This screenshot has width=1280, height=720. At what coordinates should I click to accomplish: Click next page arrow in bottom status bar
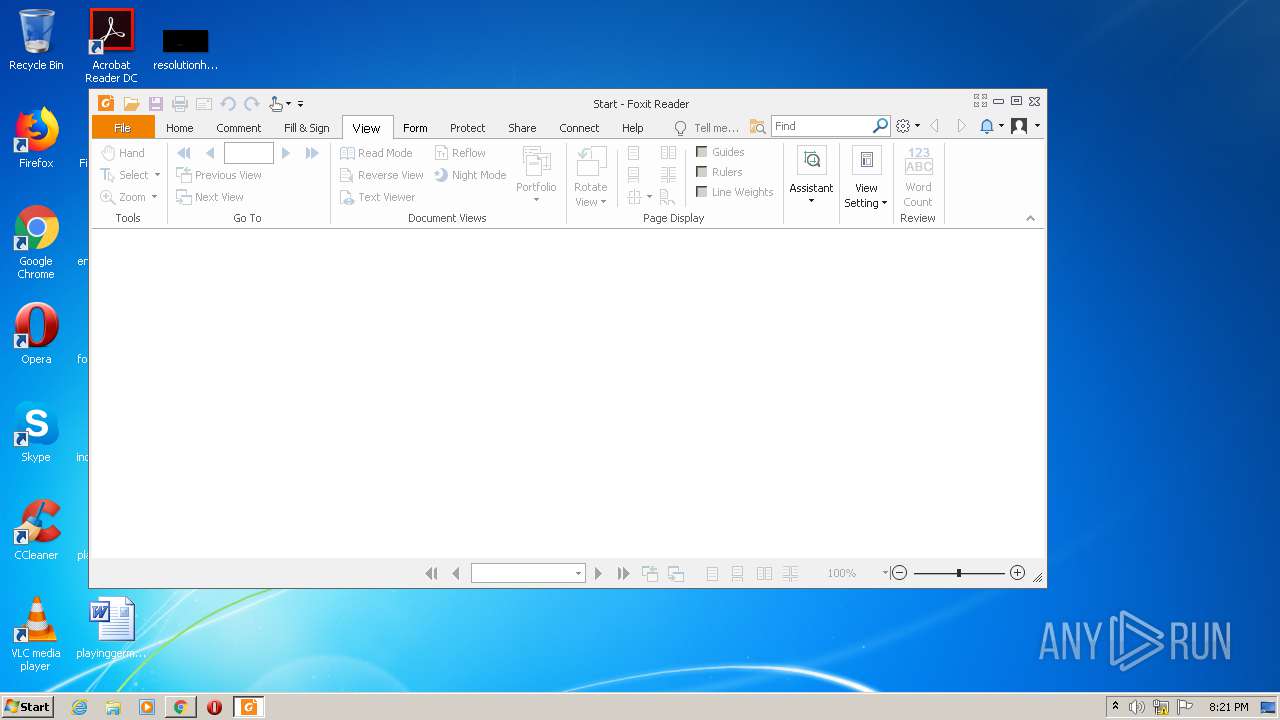598,573
